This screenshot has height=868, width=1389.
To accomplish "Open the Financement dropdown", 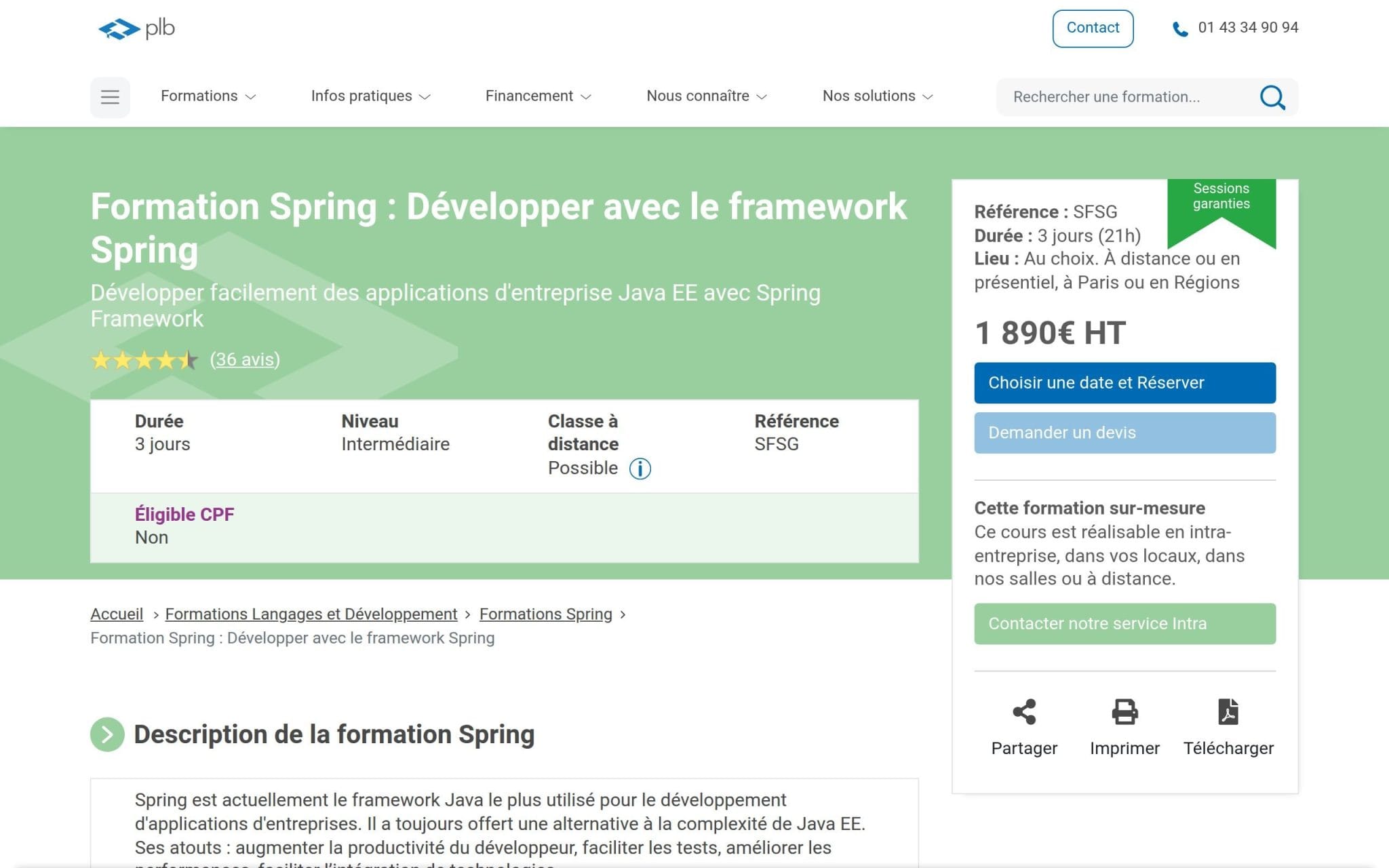I will tap(539, 96).
